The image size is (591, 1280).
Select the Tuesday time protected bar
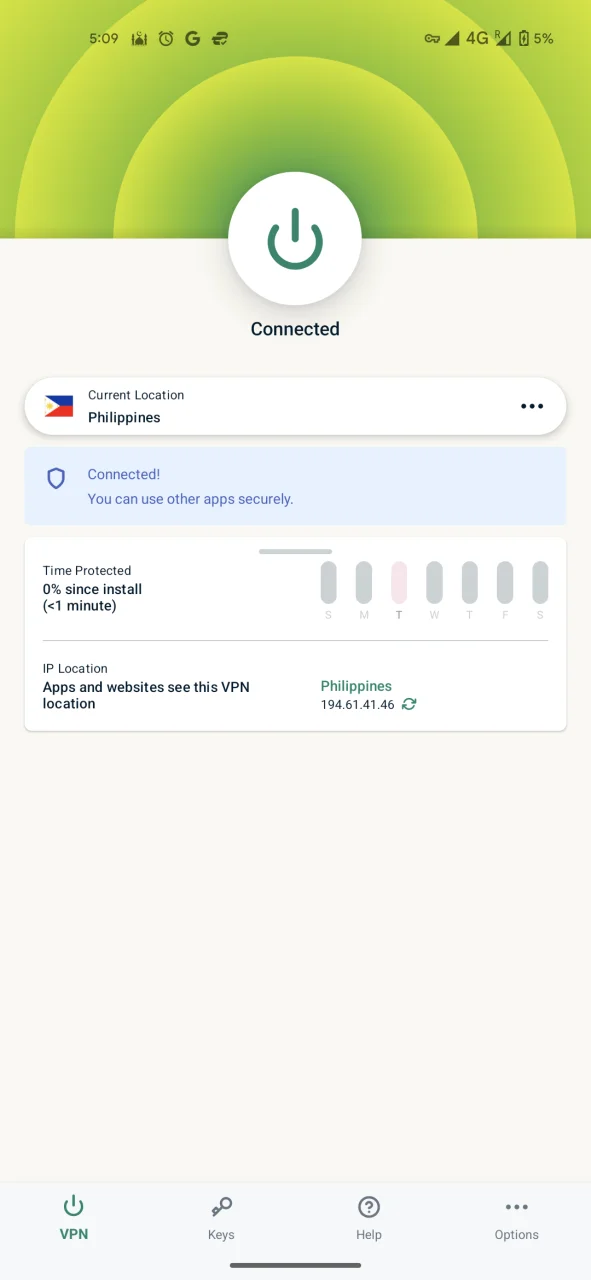399,582
